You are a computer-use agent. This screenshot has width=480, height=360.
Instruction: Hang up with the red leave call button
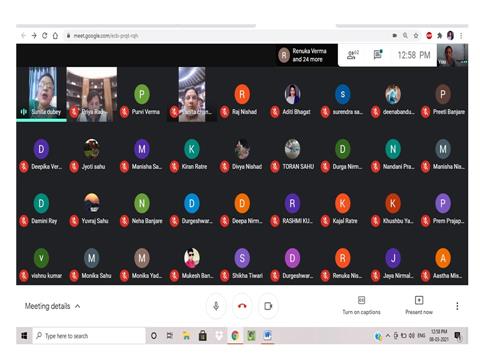(242, 306)
